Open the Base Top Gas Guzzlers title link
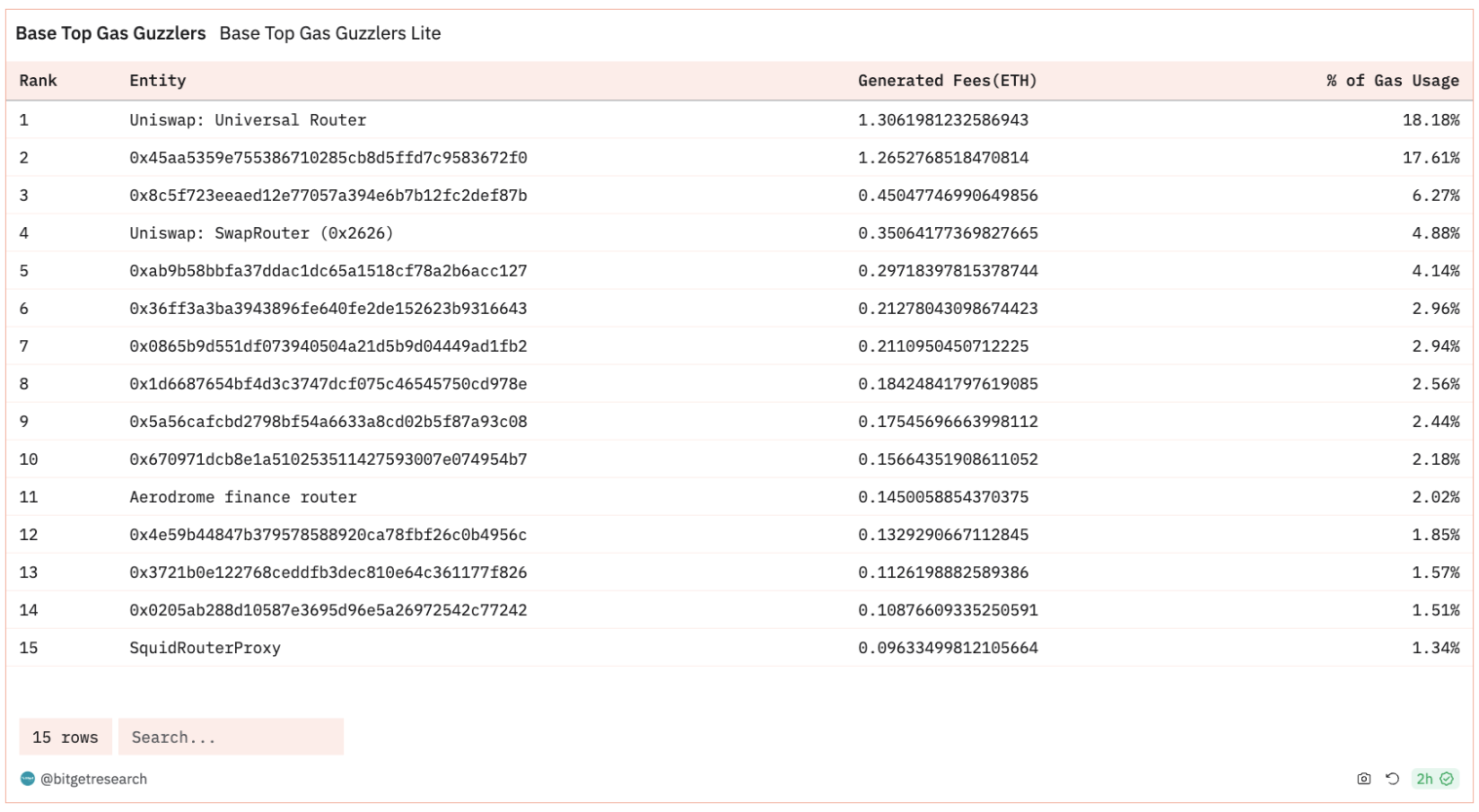 [110, 33]
